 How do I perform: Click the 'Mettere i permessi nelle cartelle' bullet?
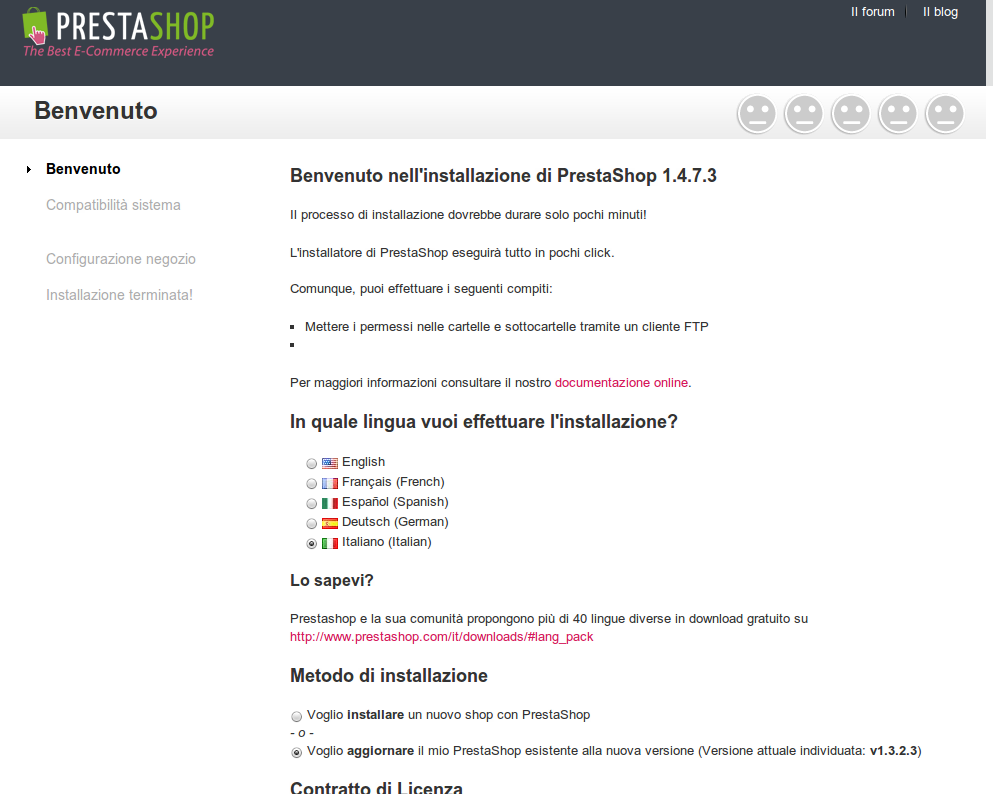pos(507,327)
